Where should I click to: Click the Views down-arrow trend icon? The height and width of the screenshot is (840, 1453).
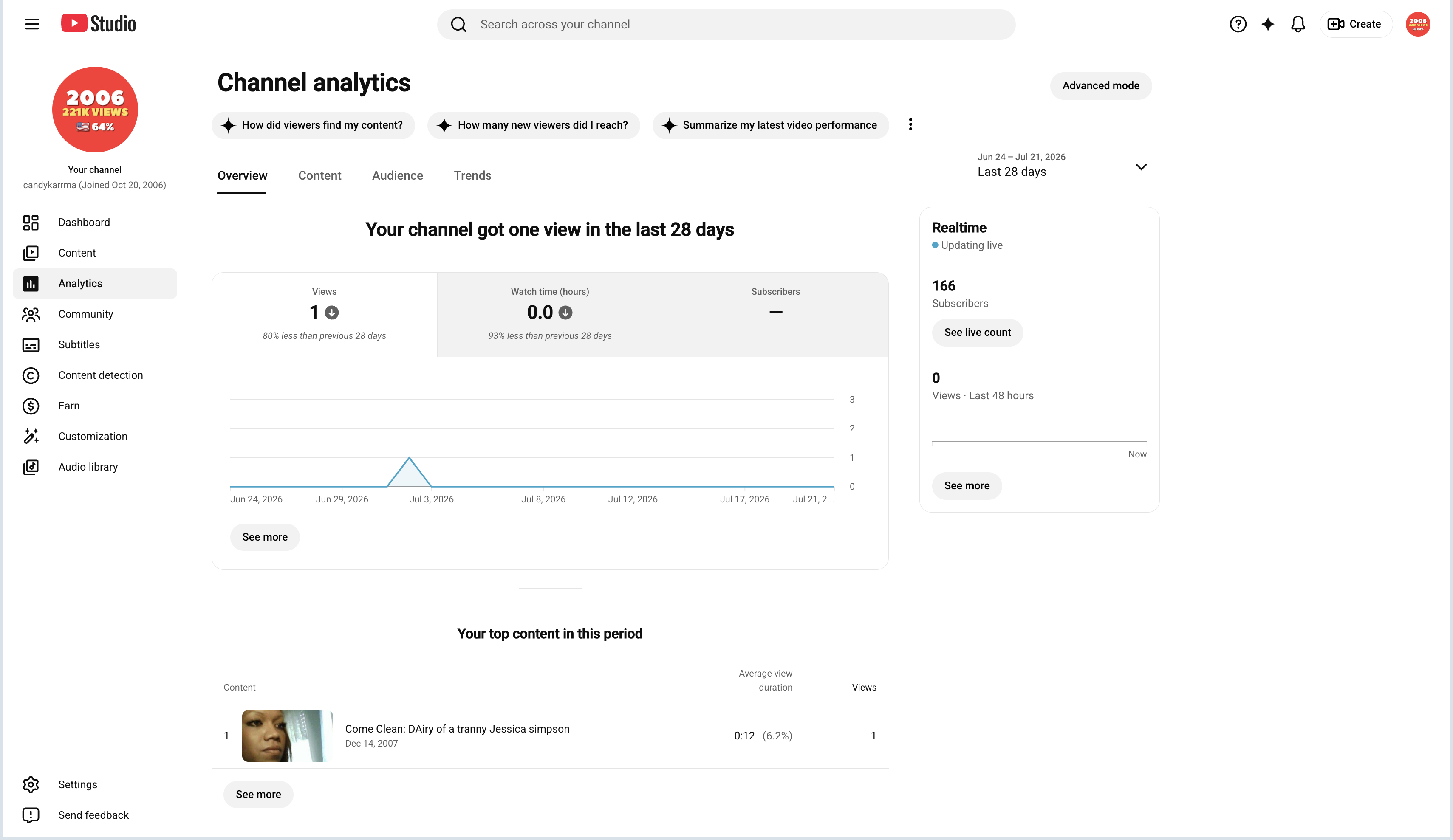pyautogui.click(x=331, y=313)
